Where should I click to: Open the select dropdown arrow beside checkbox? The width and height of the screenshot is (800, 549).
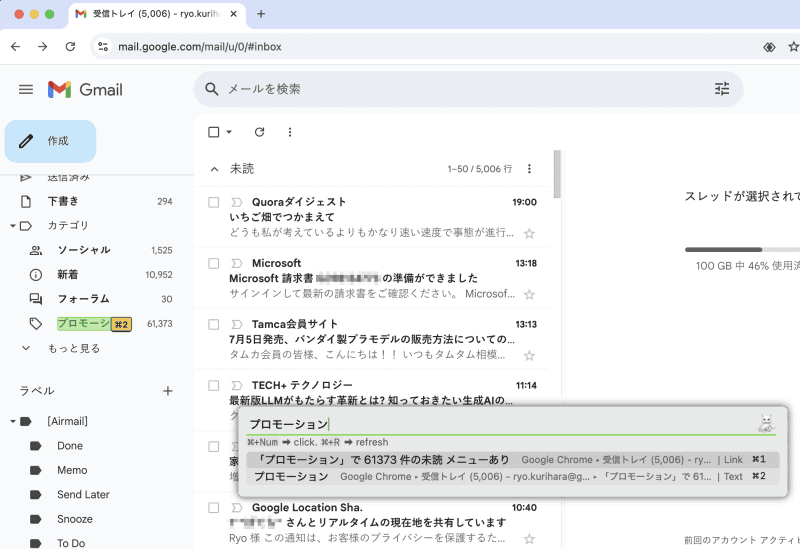[x=229, y=132]
